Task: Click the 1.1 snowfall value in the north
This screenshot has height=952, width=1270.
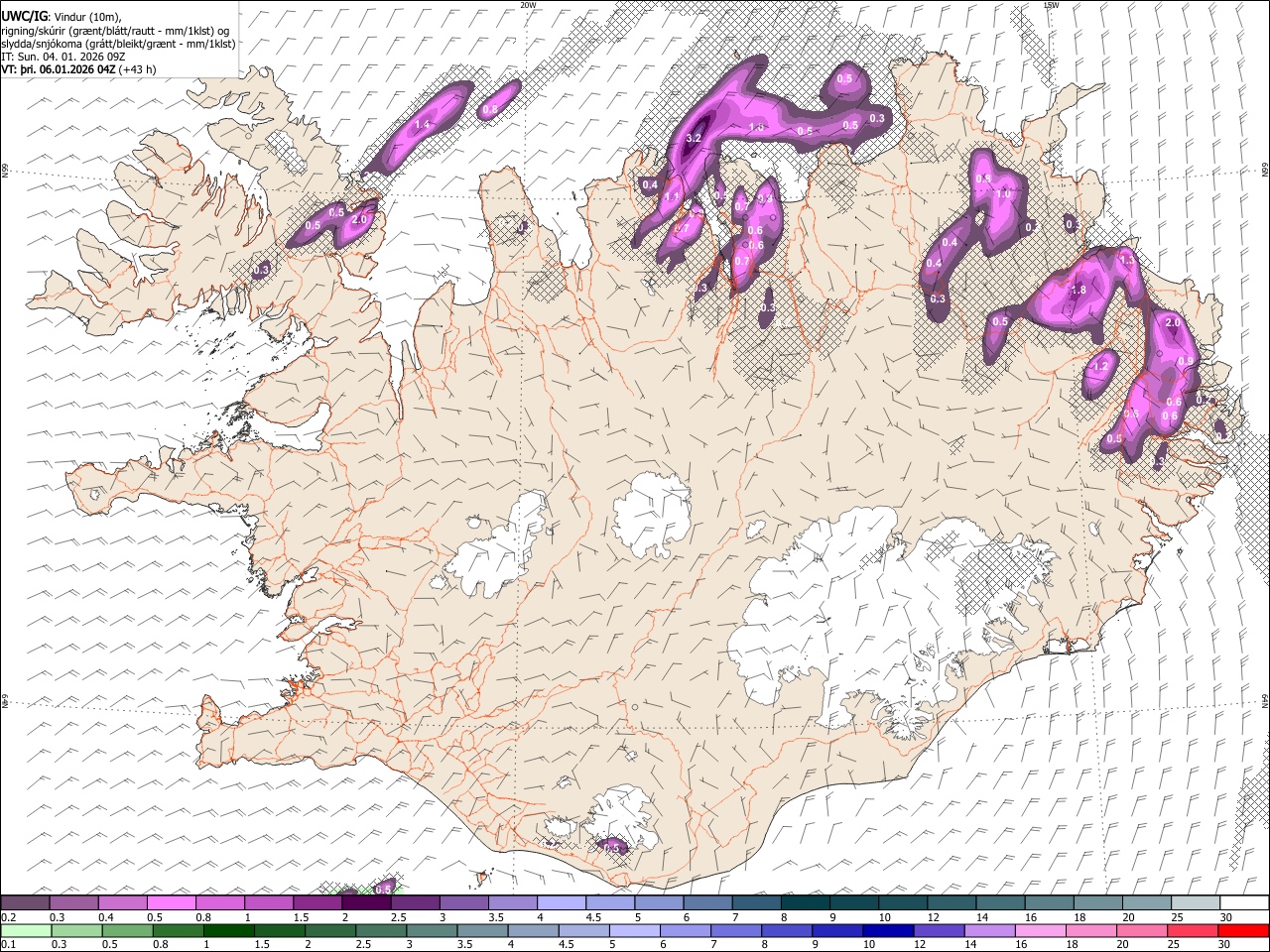Action: point(672,197)
